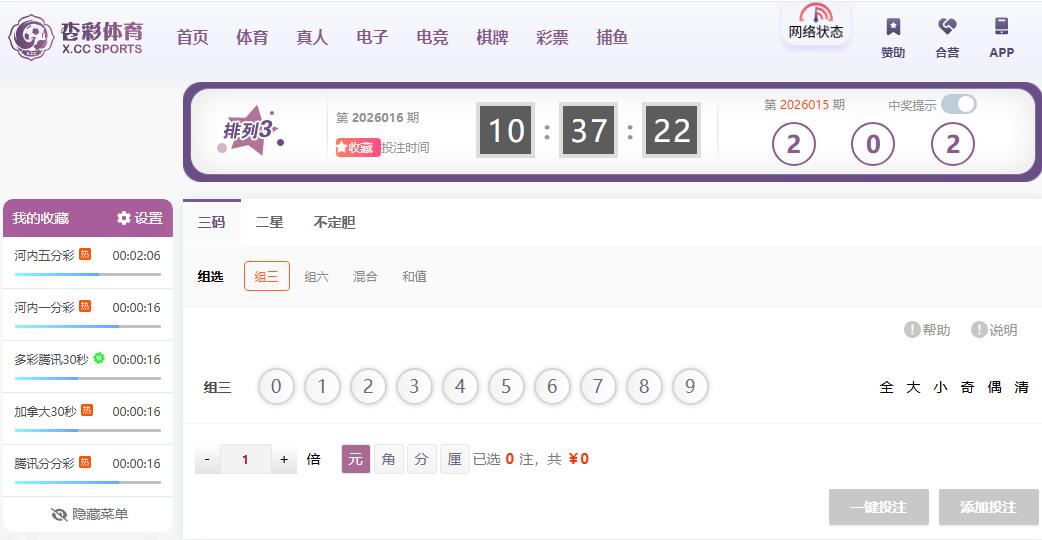The height and width of the screenshot is (540, 1042).
Task: Switch to the 二星 tab
Action: [x=269, y=223]
